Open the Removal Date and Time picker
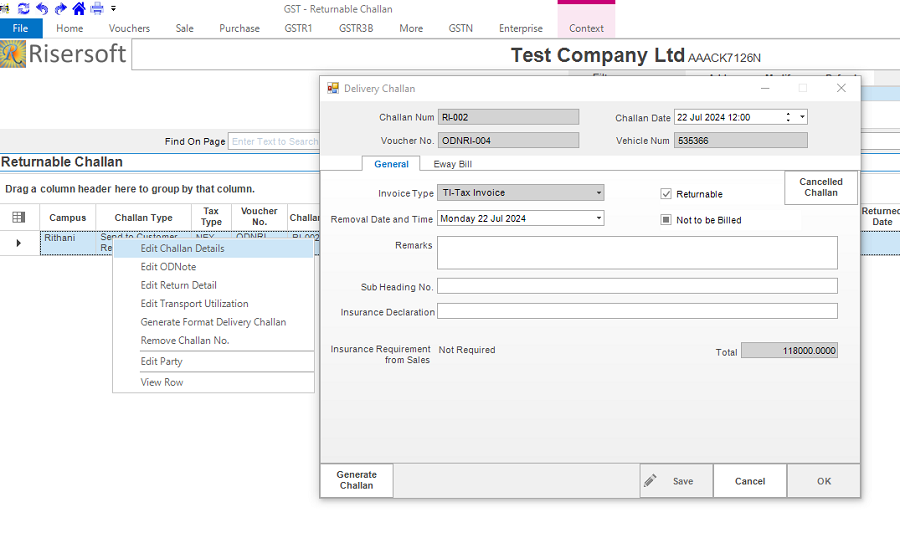Viewport: 900px width, 533px height. (599, 218)
